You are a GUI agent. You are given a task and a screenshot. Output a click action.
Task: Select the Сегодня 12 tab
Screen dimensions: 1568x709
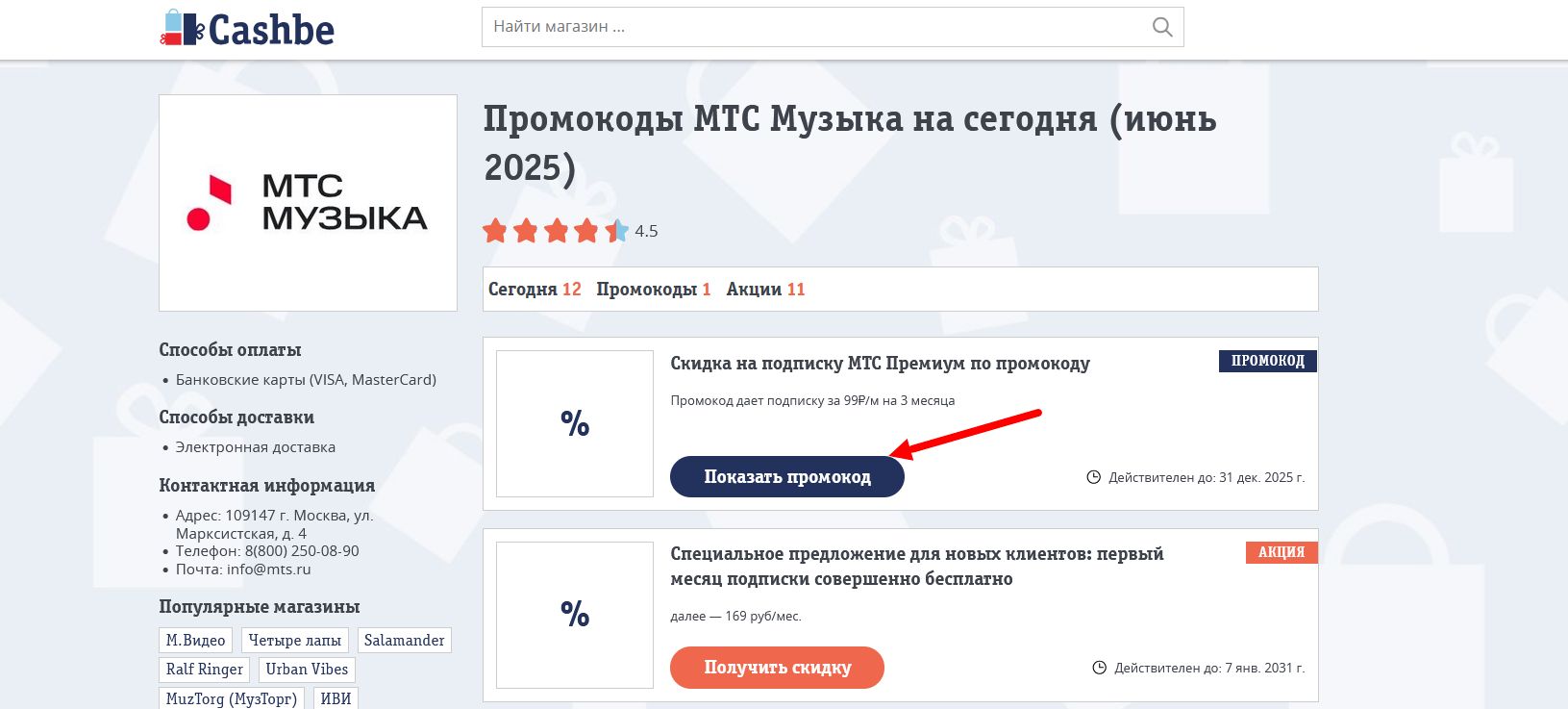[x=535, y=290]
